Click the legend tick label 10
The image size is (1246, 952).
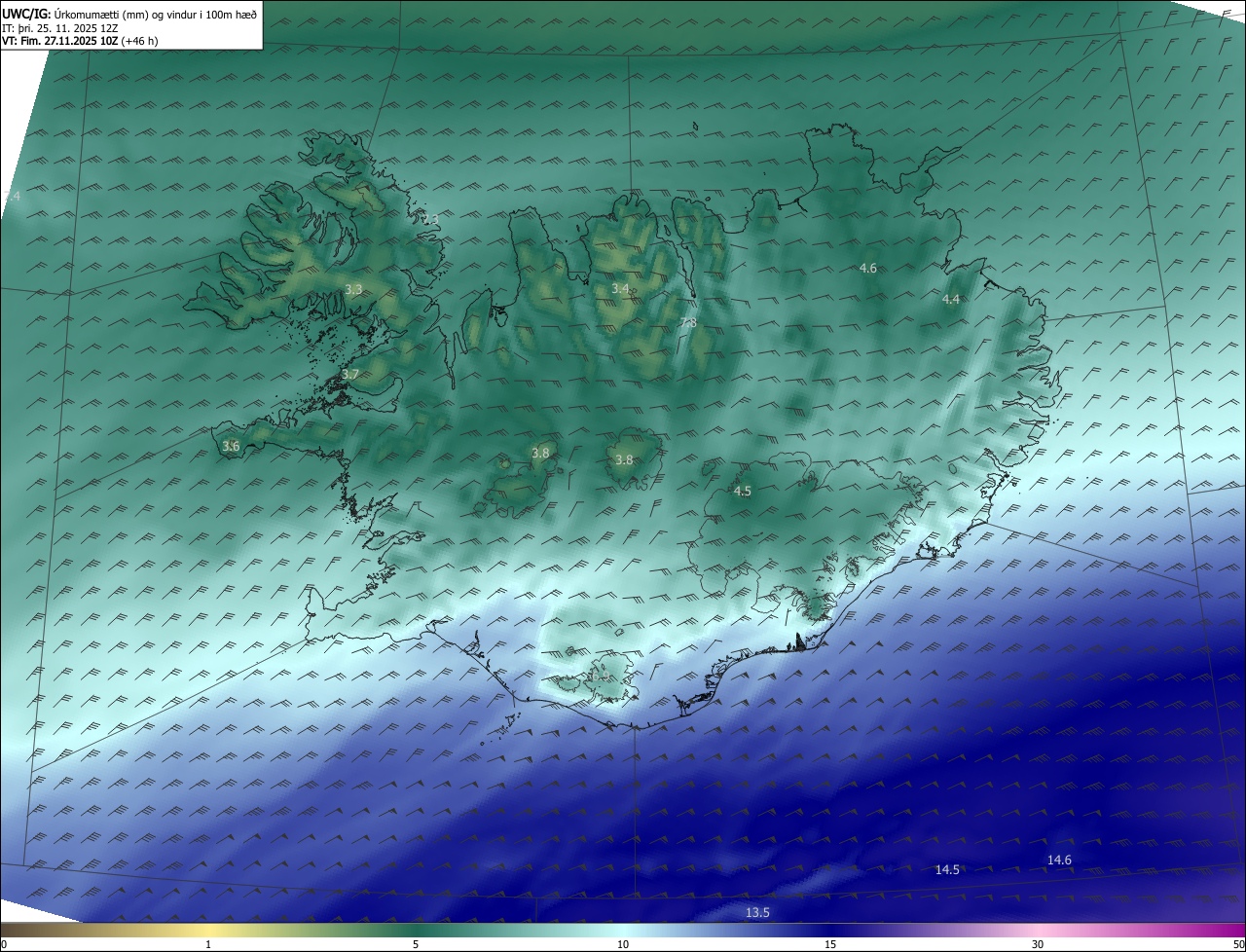623,944
